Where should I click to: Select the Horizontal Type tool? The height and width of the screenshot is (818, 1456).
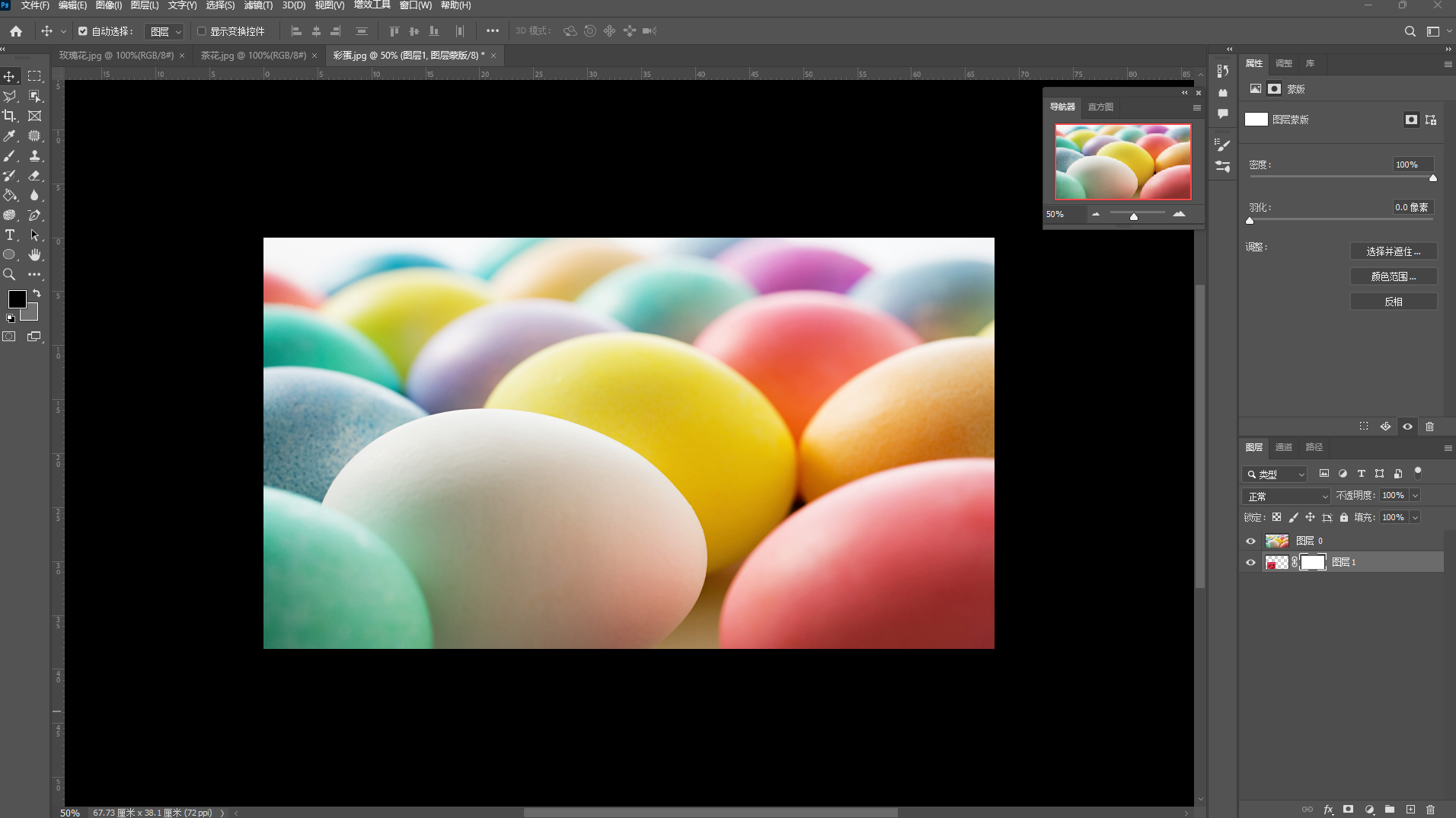pyautogui.click(x=10, y=235)
